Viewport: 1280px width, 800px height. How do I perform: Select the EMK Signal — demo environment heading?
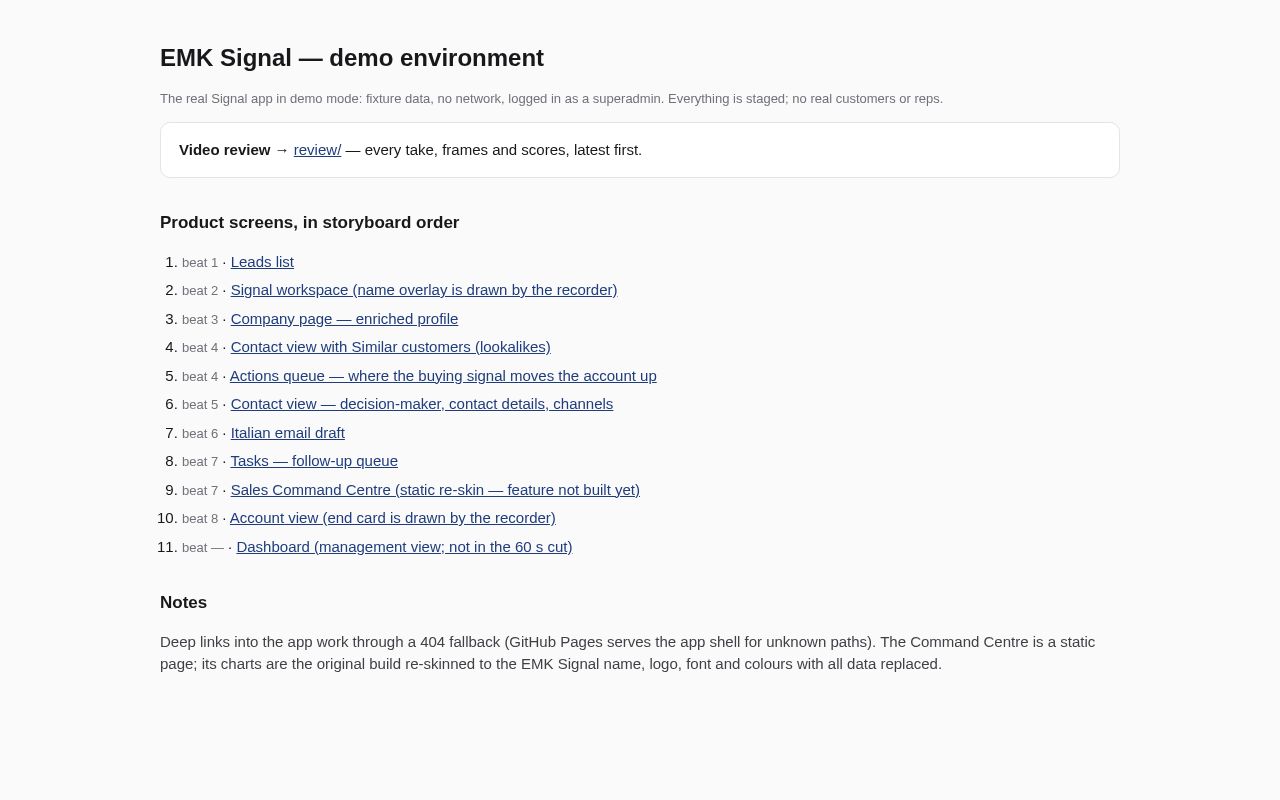pos(352,58)
